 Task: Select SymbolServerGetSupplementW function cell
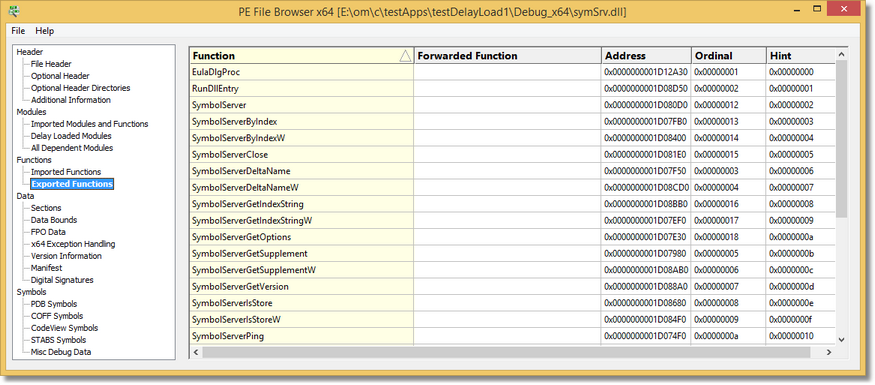(x=301, y=270)
